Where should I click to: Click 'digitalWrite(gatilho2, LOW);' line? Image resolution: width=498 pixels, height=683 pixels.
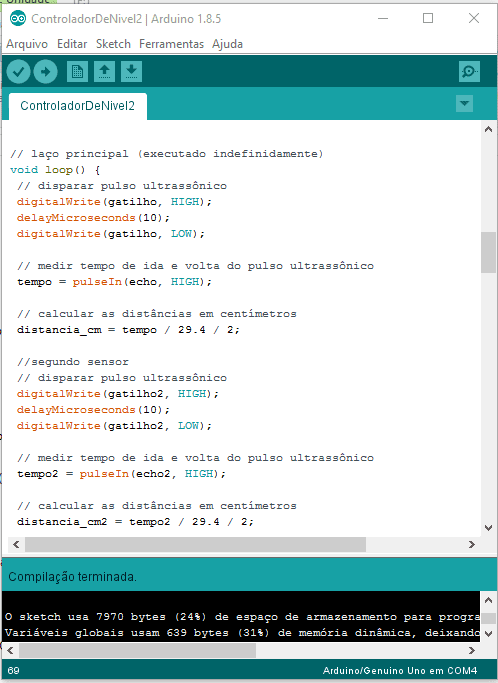pos(114,426)
